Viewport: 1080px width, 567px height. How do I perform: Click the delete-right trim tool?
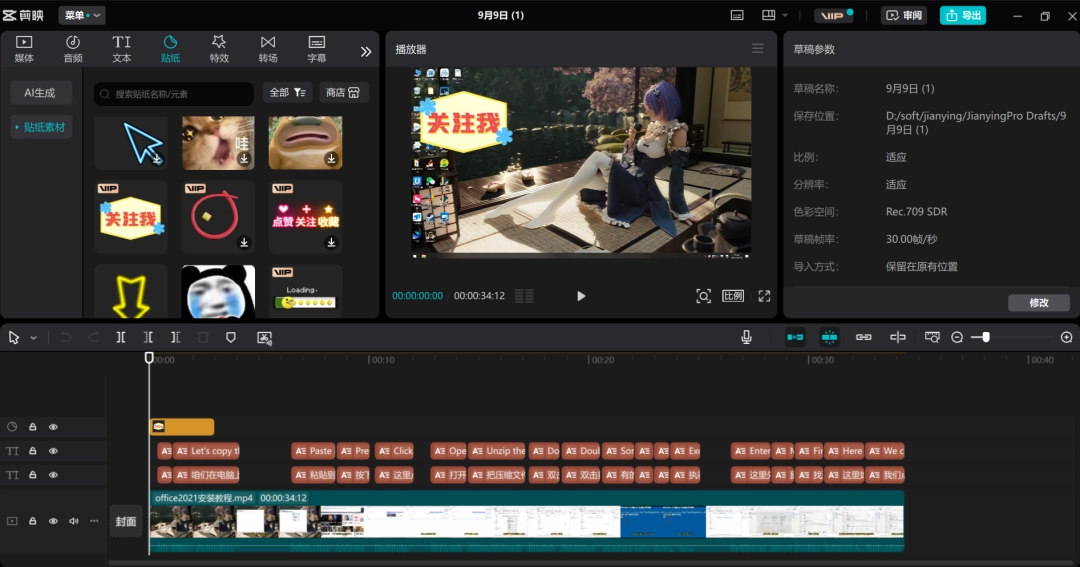tap(176, 338)
